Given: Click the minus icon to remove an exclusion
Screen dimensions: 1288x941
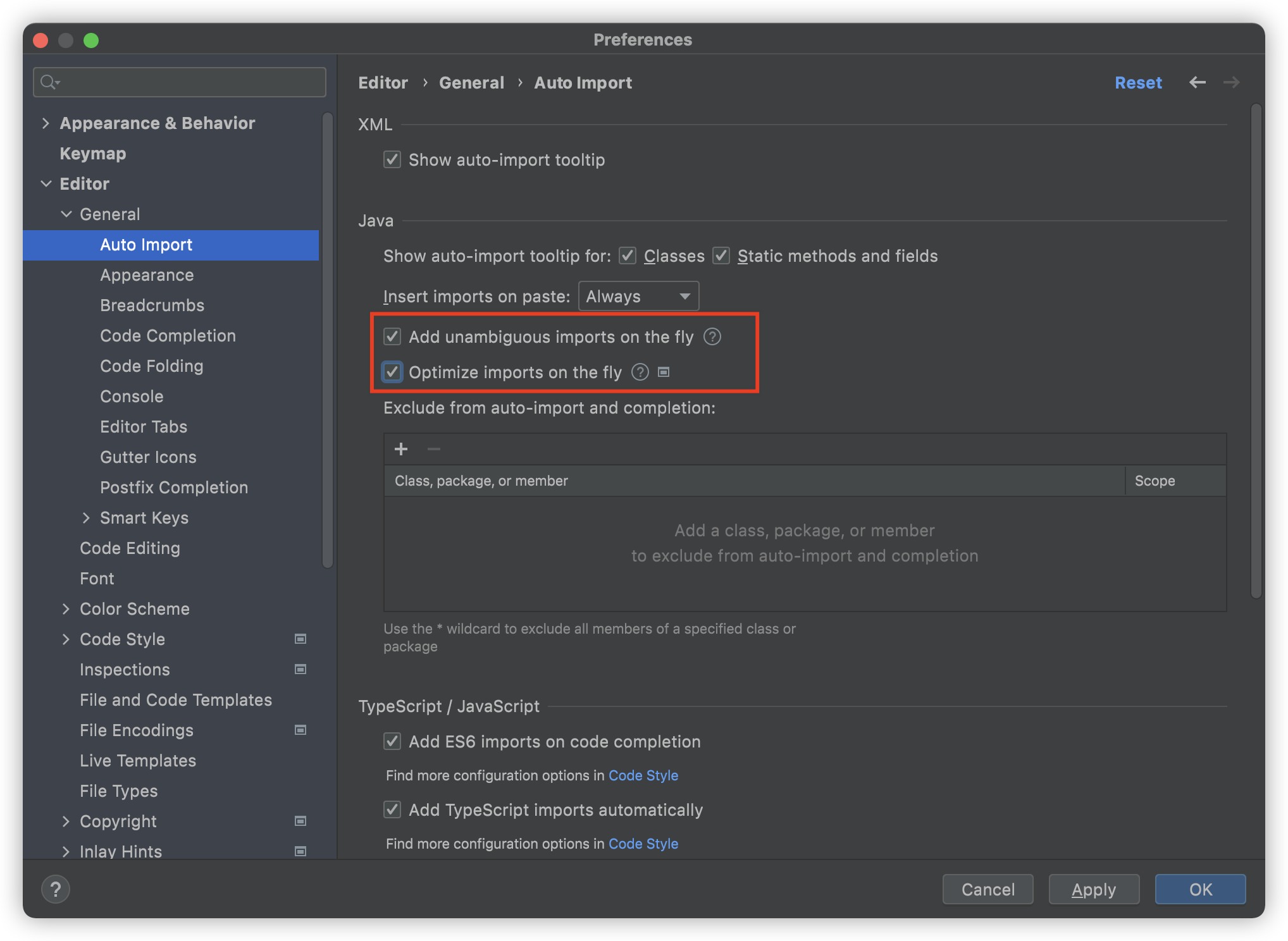Looking at the screenshot, I should point(434,450).
